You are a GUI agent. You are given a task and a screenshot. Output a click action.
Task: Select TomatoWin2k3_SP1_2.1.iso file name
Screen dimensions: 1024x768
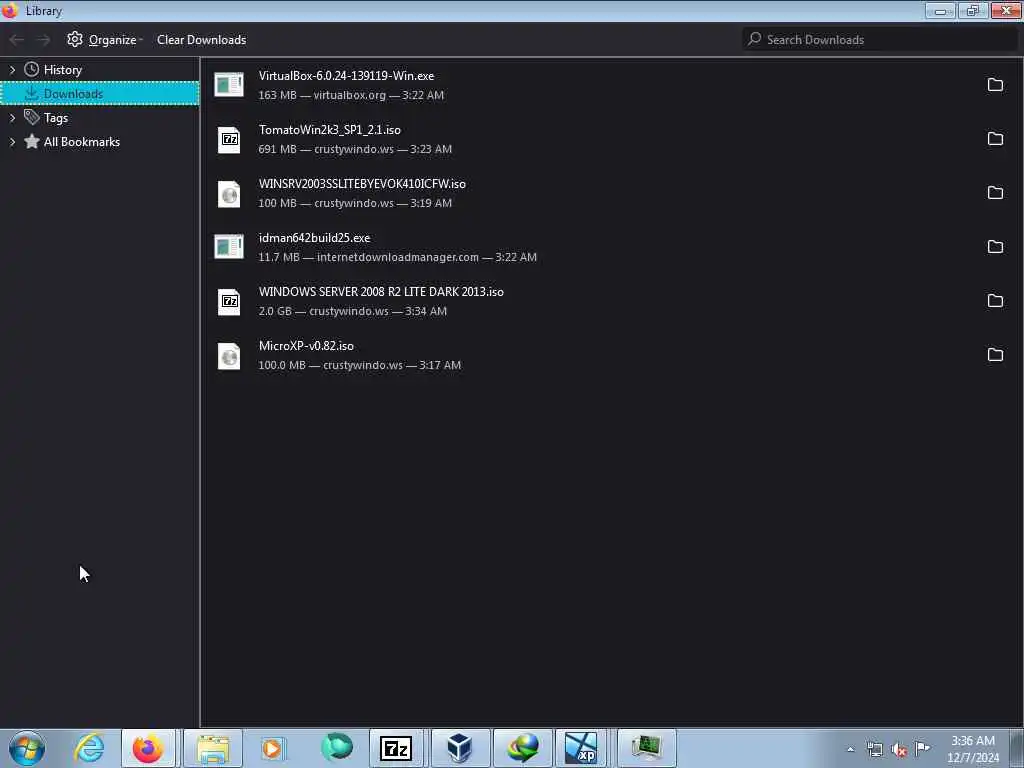329,130
